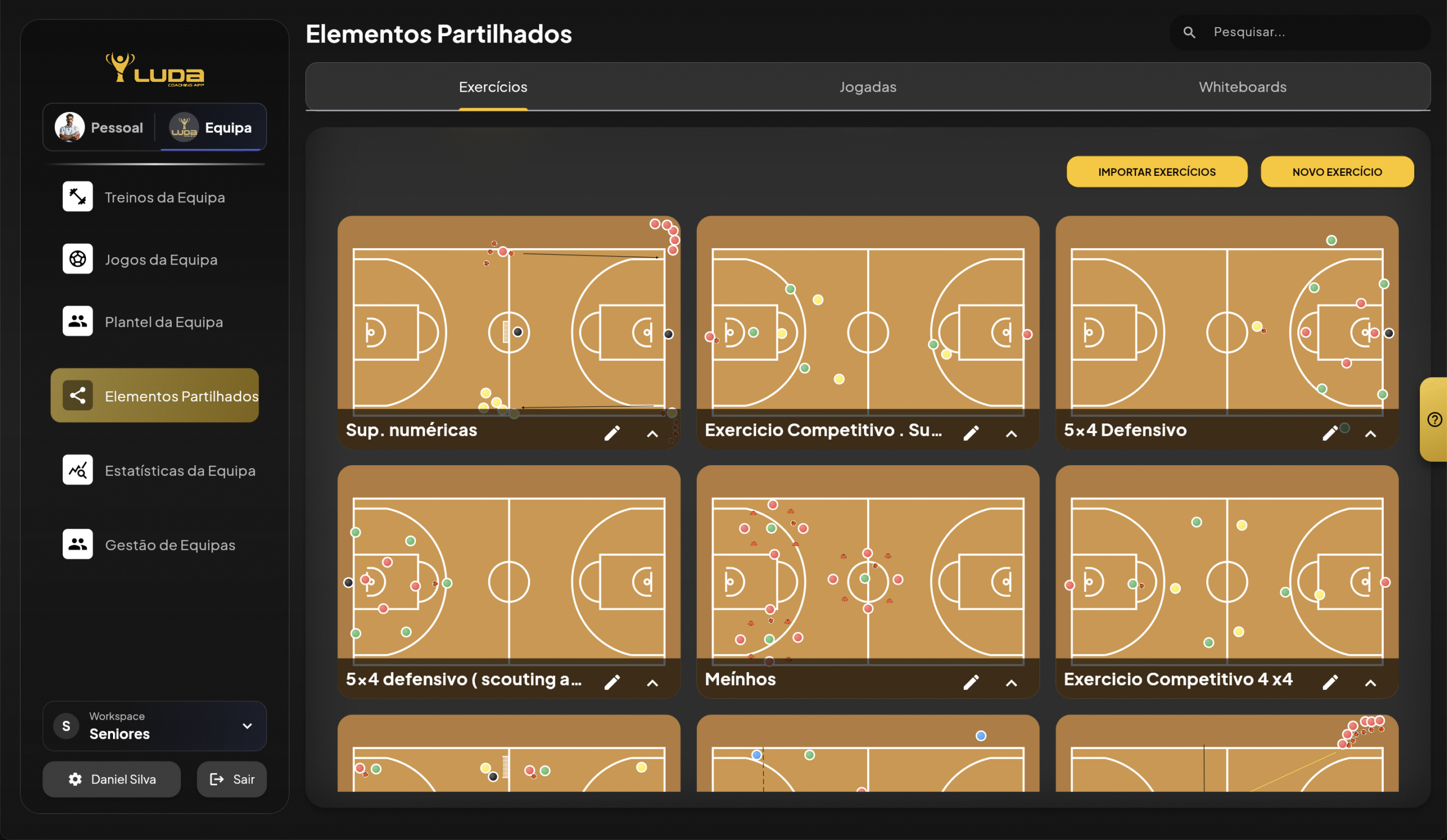Open the help question mark side tab
This screenshot has height=840, width=1447.
(1435, 419)
